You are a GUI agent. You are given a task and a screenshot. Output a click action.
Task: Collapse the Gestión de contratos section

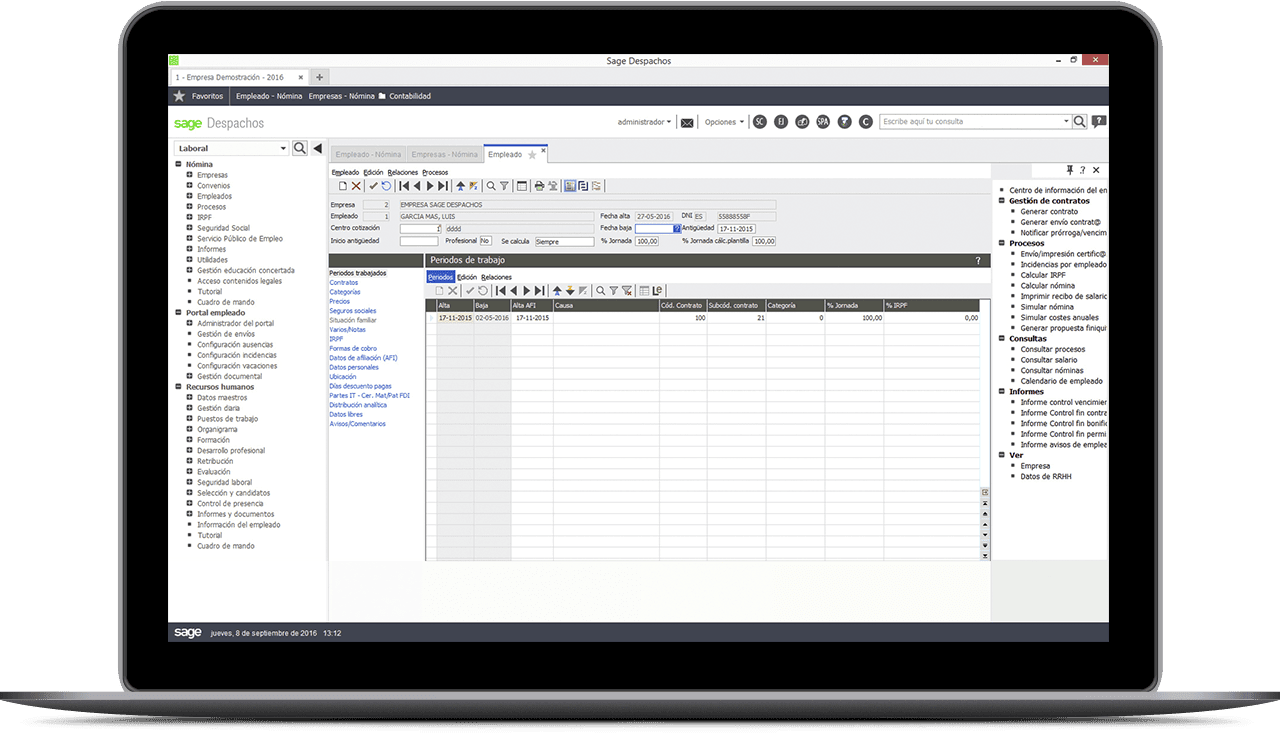click(1001, 201)
